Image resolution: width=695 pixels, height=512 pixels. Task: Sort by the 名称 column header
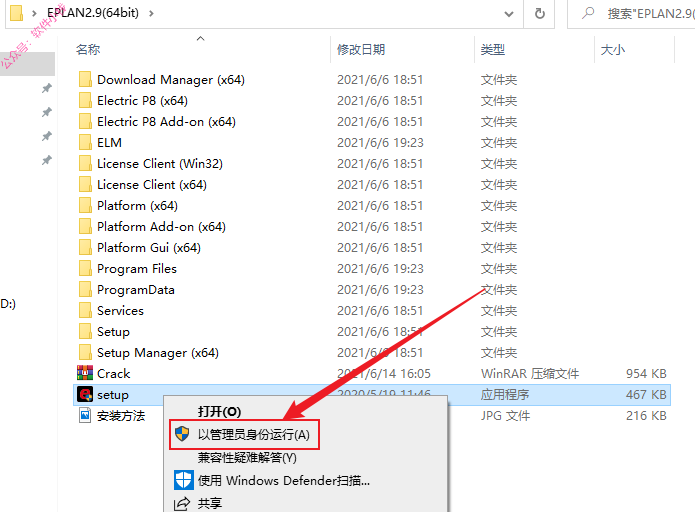point(88,49)
